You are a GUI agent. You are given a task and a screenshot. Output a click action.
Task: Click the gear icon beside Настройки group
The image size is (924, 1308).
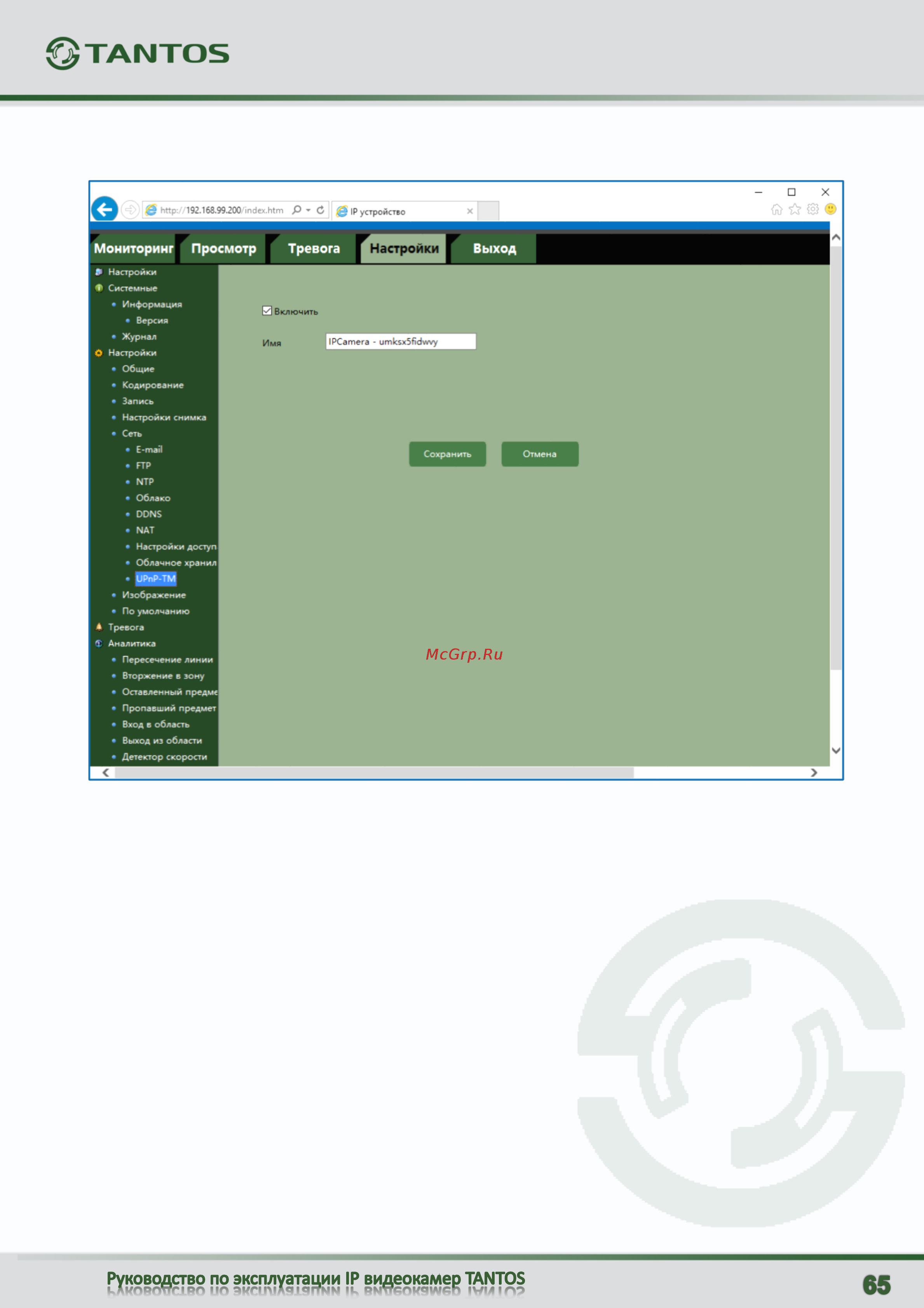point(99,353)
